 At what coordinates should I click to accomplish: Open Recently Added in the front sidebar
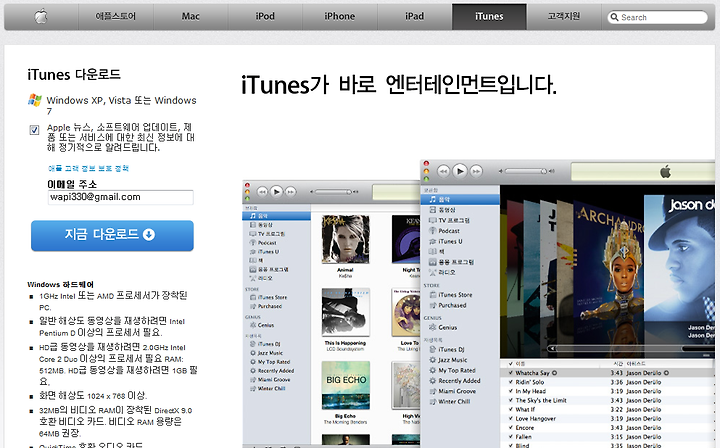(x=460, y=381)
